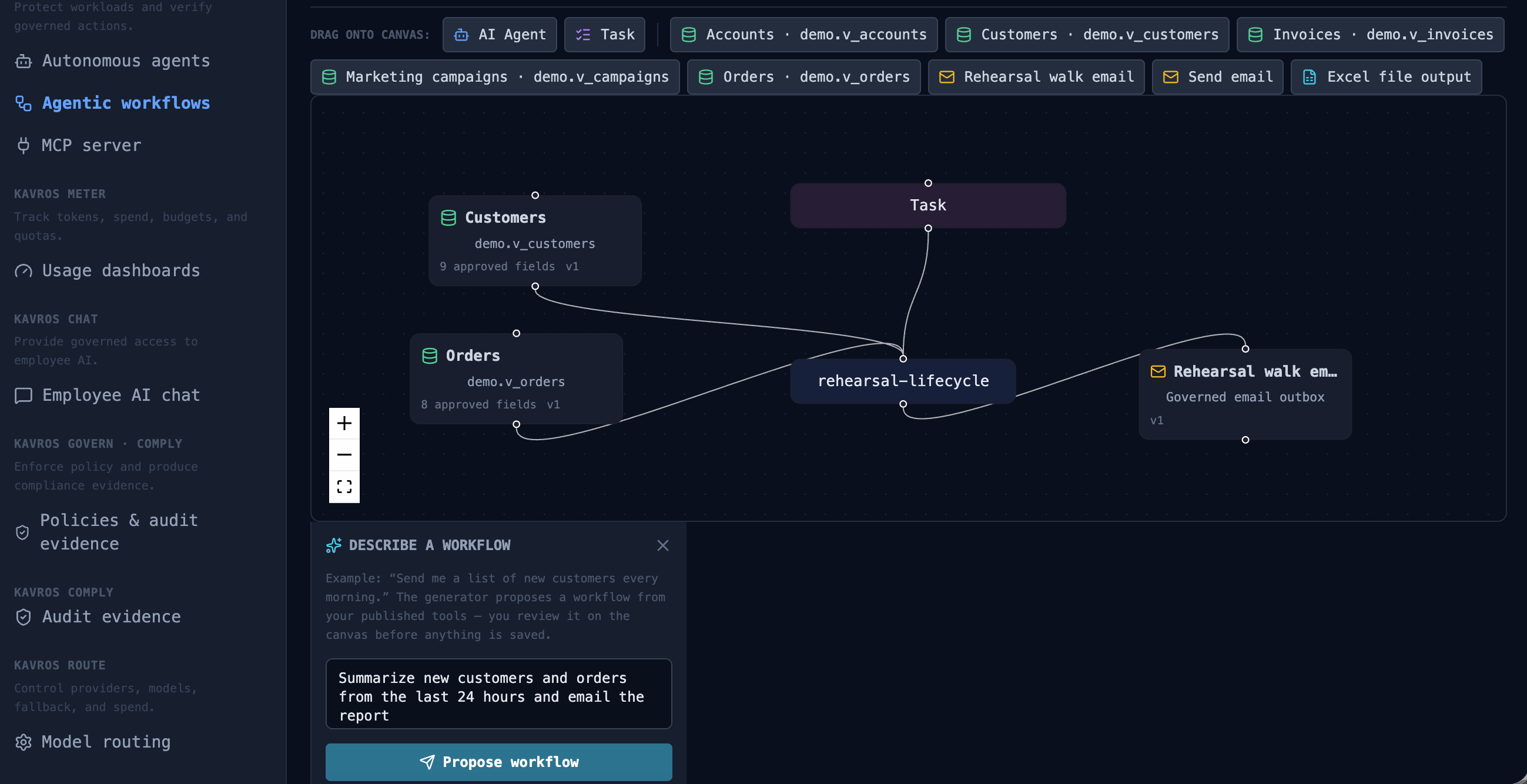Select the Orders node on canvas
Image resolution: width=1527 pixels, height=784 pixels.
(516, 378)
